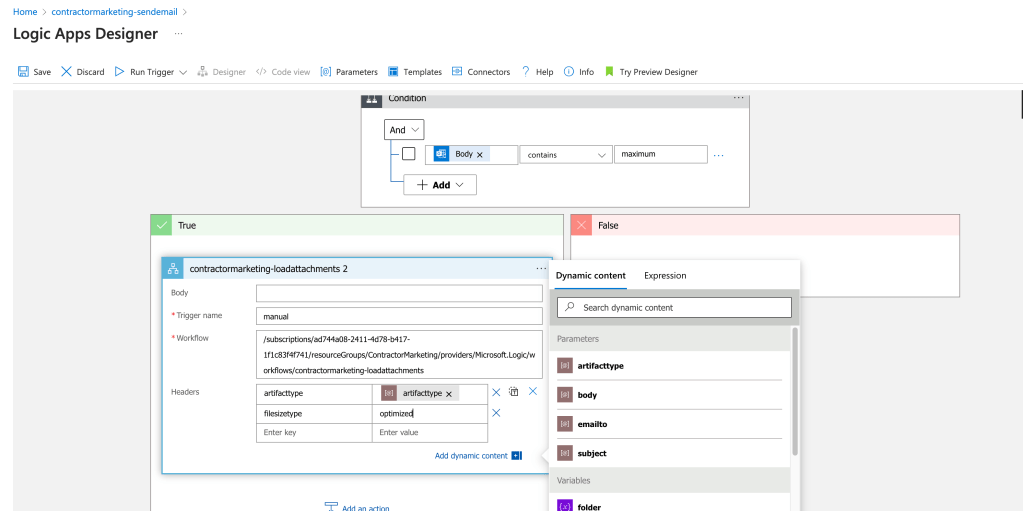Click the Workflow path field

pos(399,354)
